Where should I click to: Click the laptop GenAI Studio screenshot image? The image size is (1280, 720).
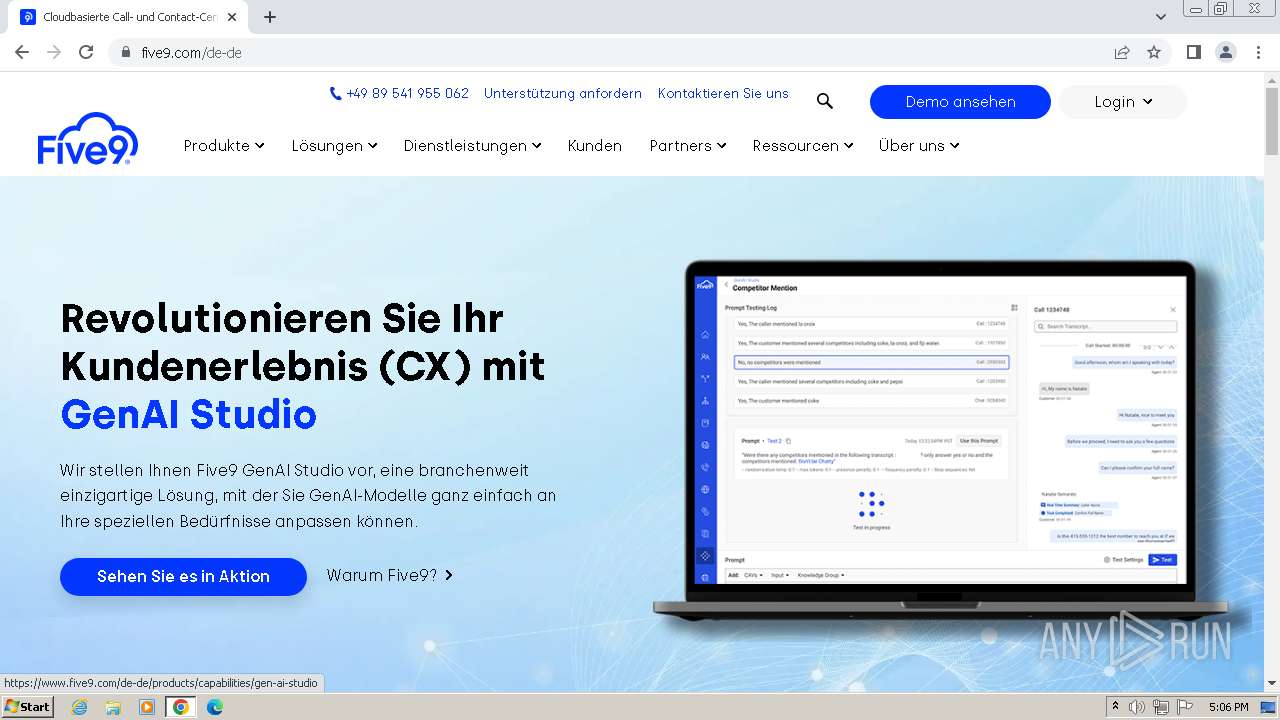click(940, 438)
